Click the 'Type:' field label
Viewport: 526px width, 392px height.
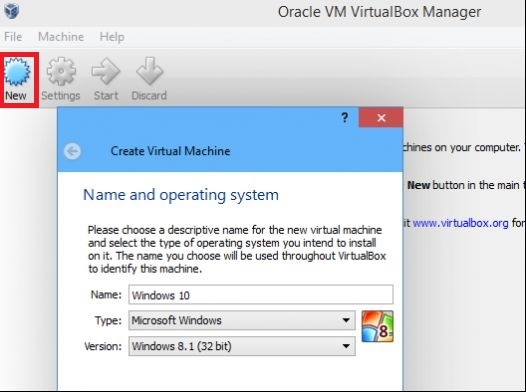[108, 321]
